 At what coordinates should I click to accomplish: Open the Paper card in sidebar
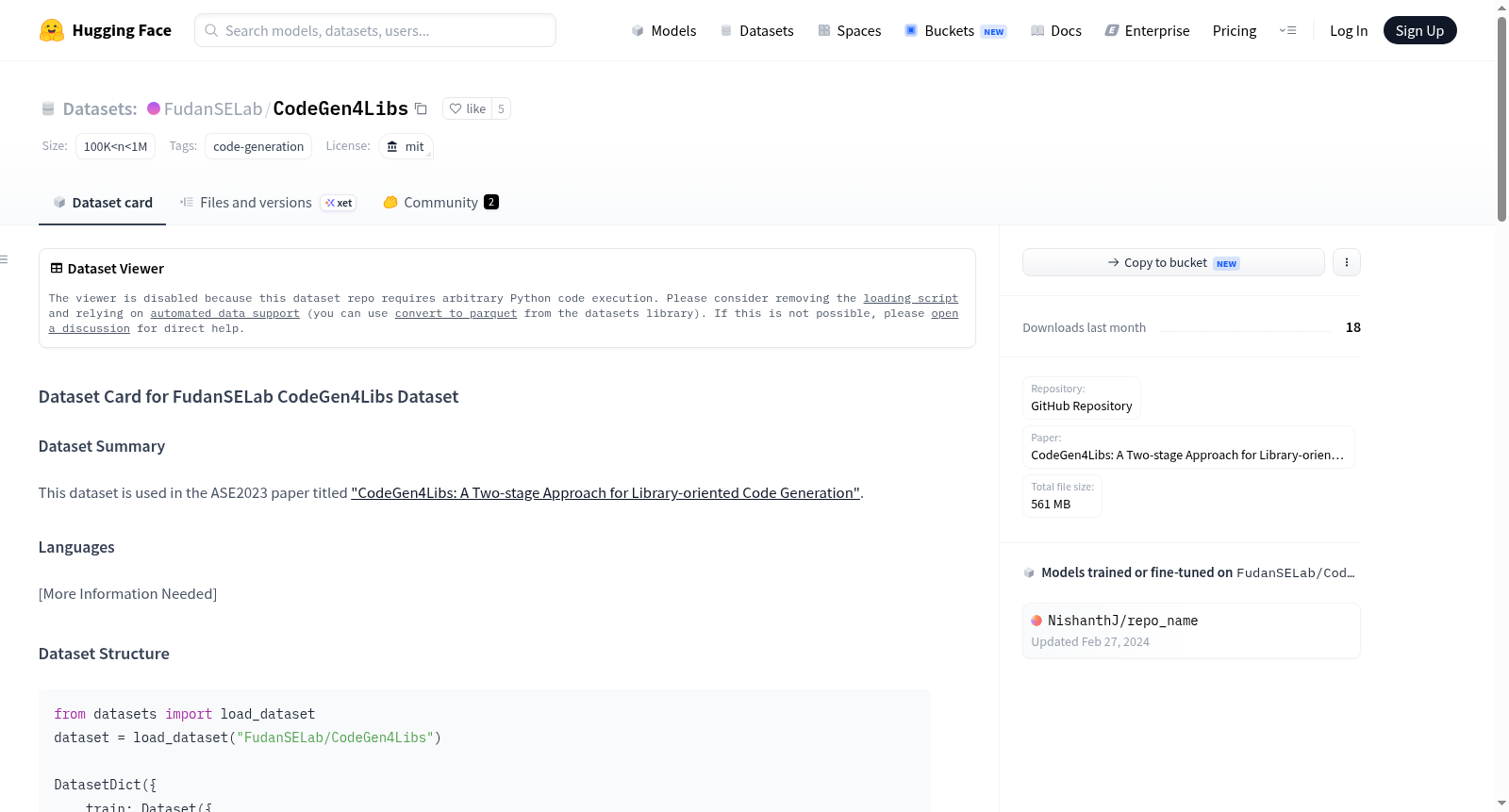click(x=1188, y=447)
